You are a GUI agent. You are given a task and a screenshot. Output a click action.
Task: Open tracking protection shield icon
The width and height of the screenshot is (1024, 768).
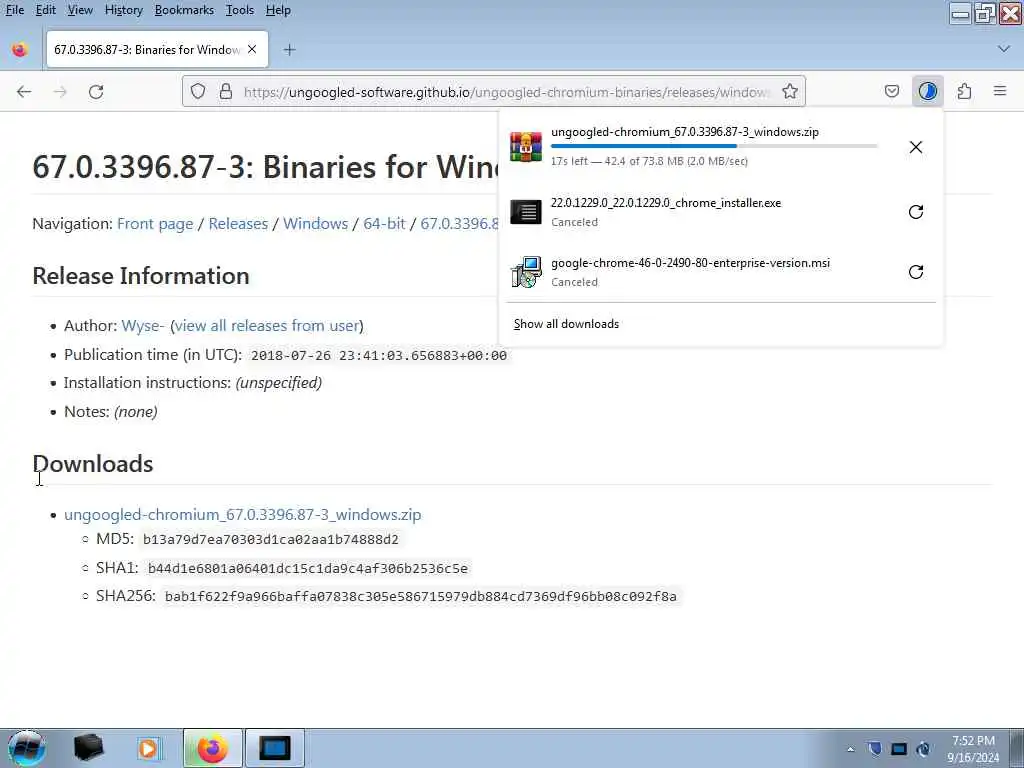pos(198,91)
